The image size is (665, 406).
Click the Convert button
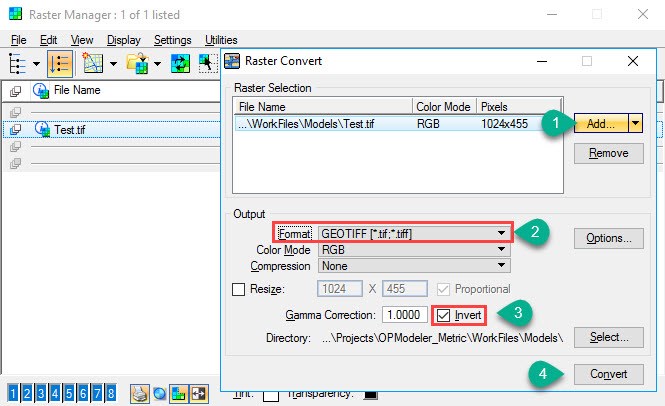click(609, 374)
